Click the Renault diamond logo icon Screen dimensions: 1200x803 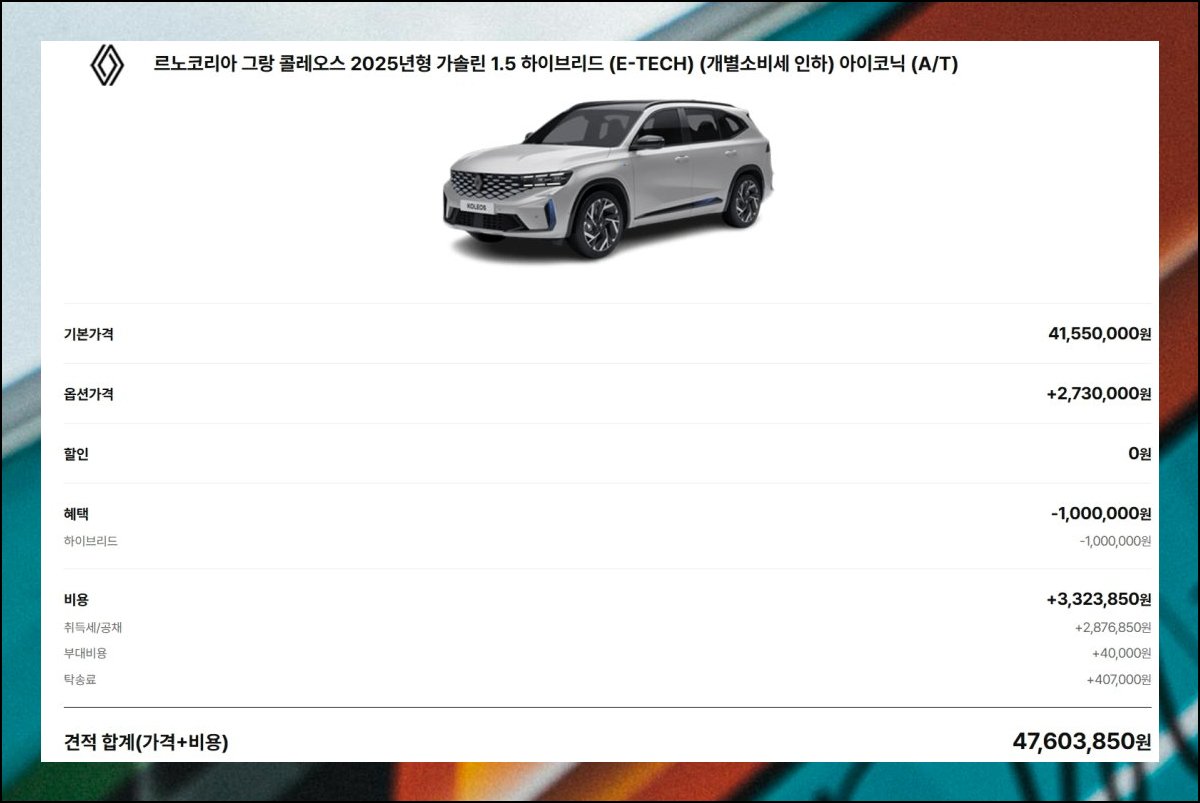(x=107, y=65)
